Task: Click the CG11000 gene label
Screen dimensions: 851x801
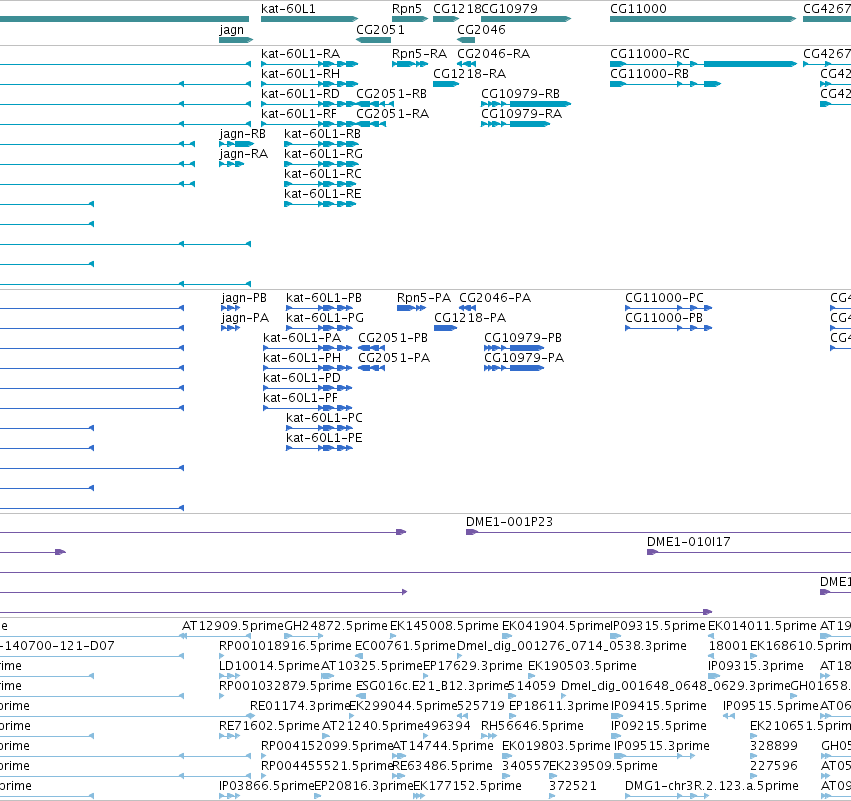Action: pyautogui.click(x=638, y=9)
